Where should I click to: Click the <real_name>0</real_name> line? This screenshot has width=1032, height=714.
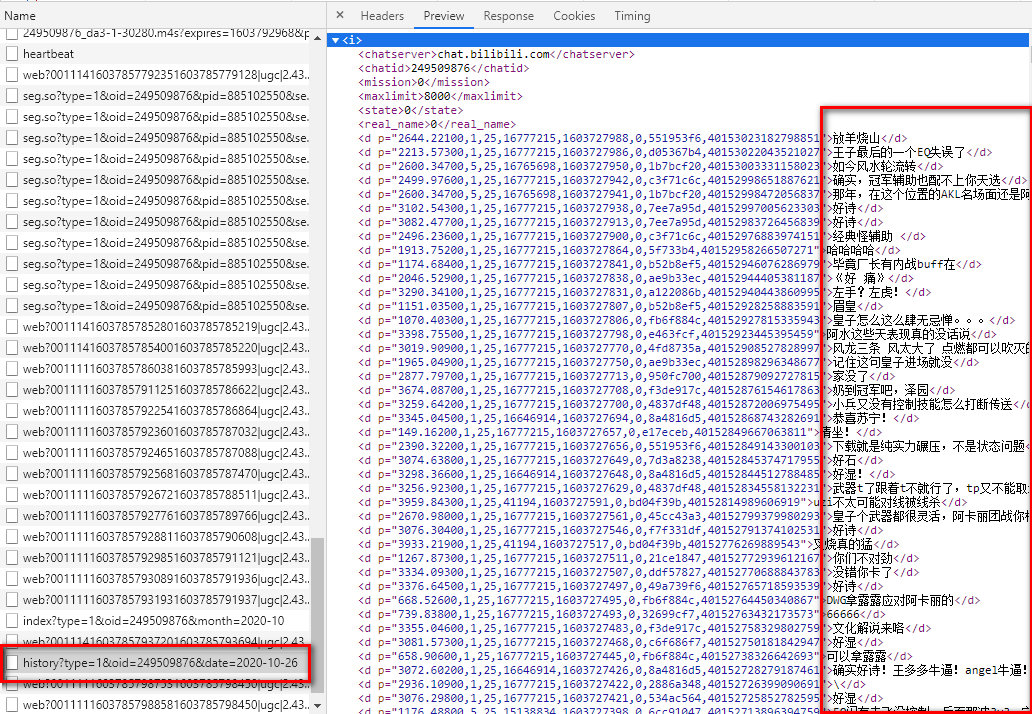[437, 124]
